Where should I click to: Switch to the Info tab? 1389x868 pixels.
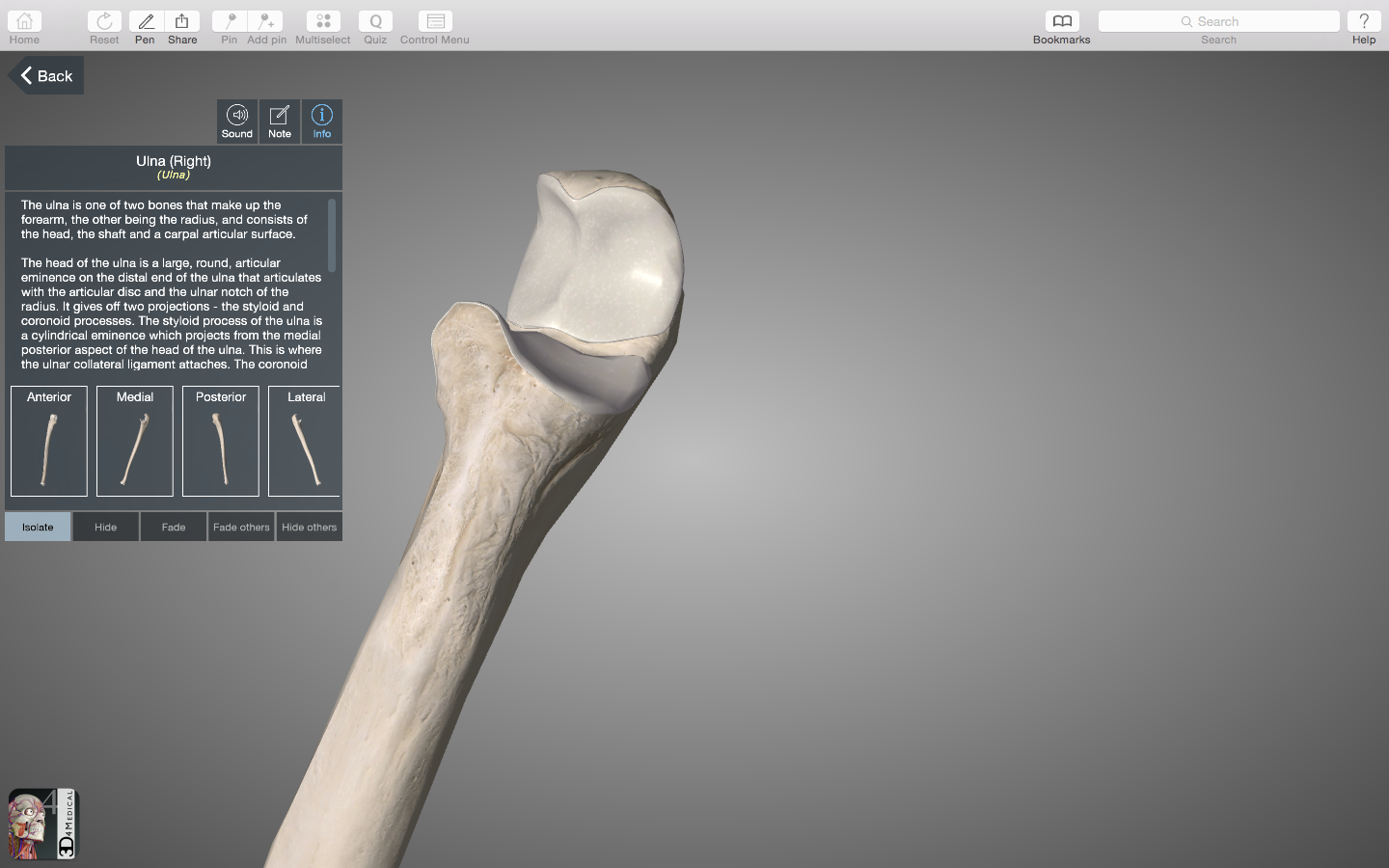tap(322, 122)
